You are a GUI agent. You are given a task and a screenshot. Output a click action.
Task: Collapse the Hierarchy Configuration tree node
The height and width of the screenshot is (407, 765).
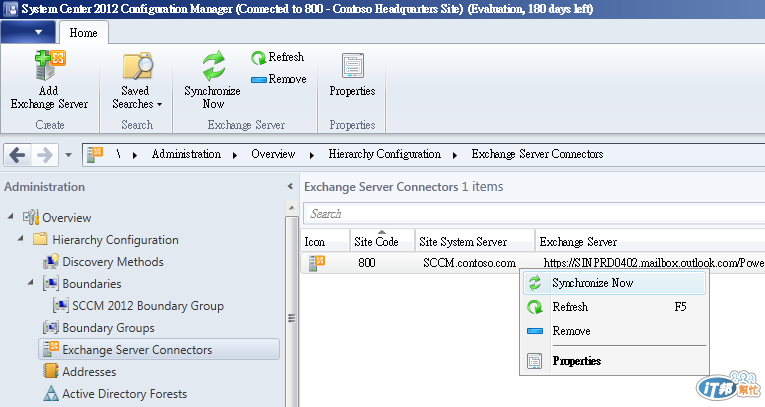pos(20,239)
